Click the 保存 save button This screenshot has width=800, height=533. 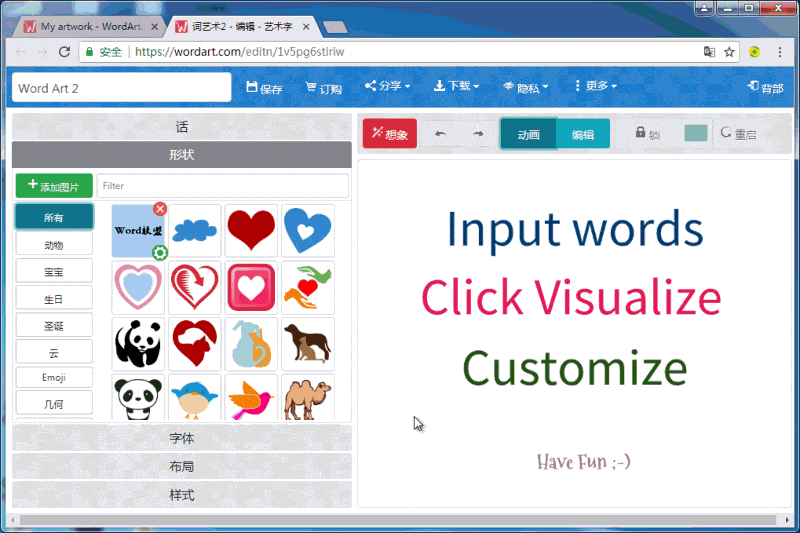264,88
